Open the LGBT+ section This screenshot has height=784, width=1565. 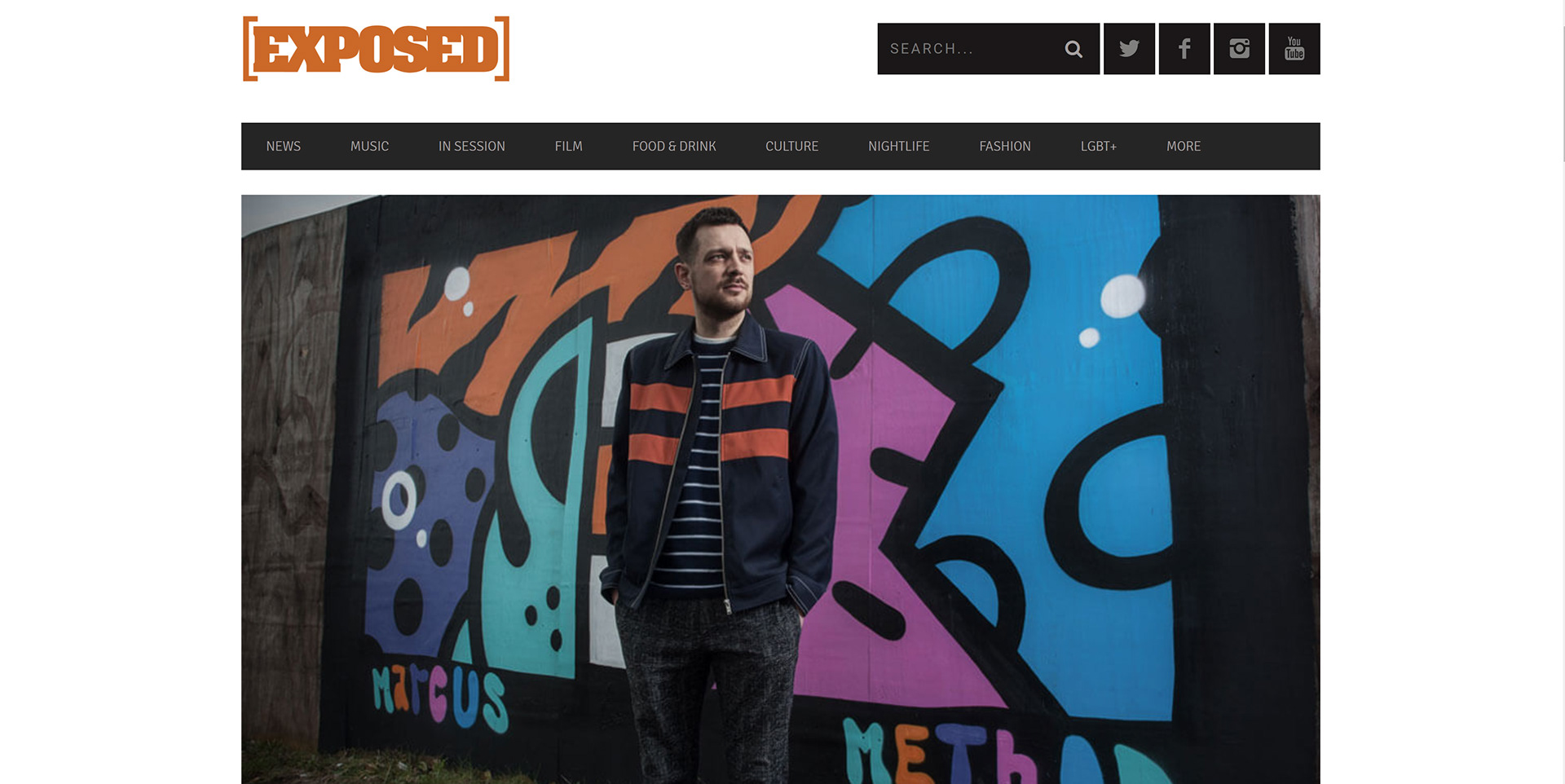coord(1098,146)
